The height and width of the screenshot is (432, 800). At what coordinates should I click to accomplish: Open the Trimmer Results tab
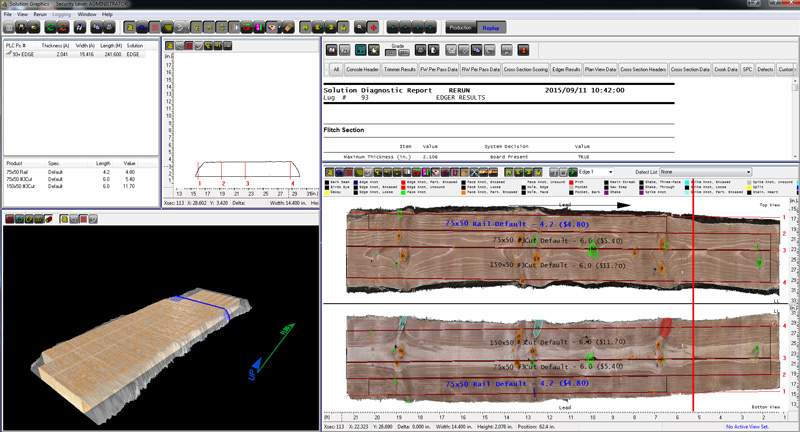399,69
